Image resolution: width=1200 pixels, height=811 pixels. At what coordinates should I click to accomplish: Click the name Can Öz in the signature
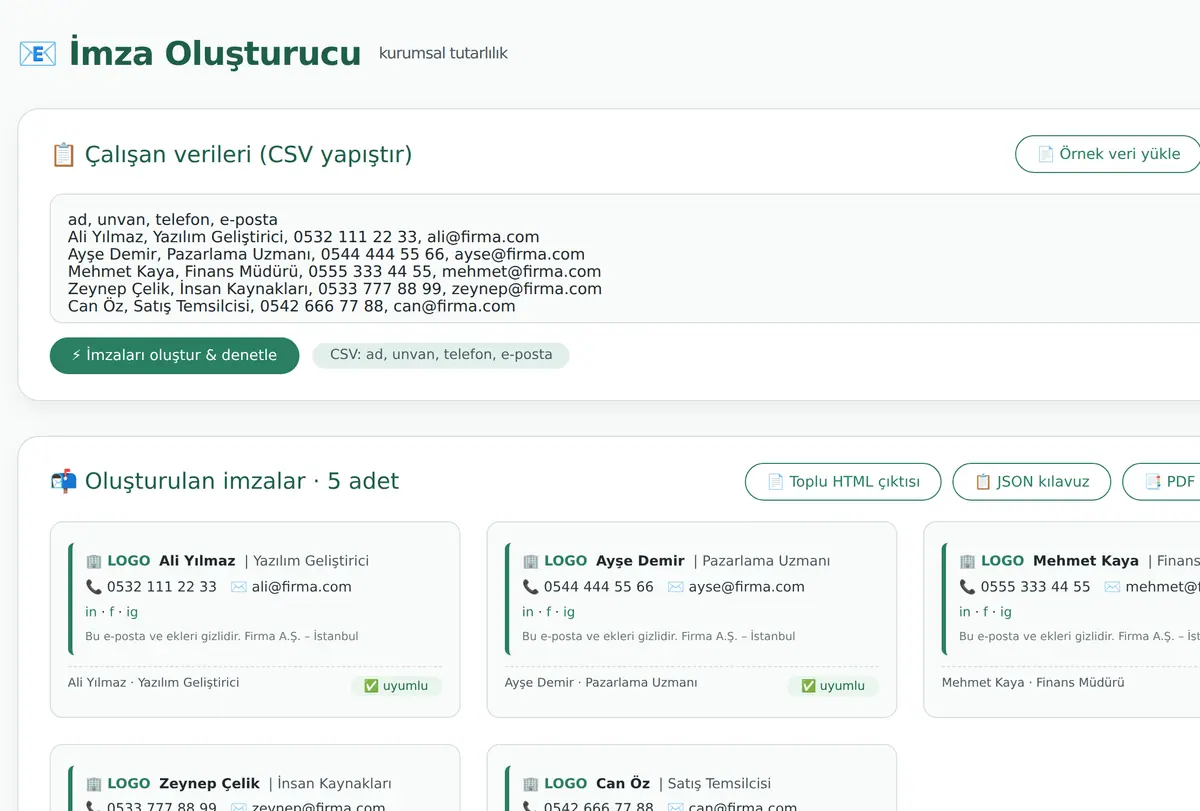pos(623,784)
